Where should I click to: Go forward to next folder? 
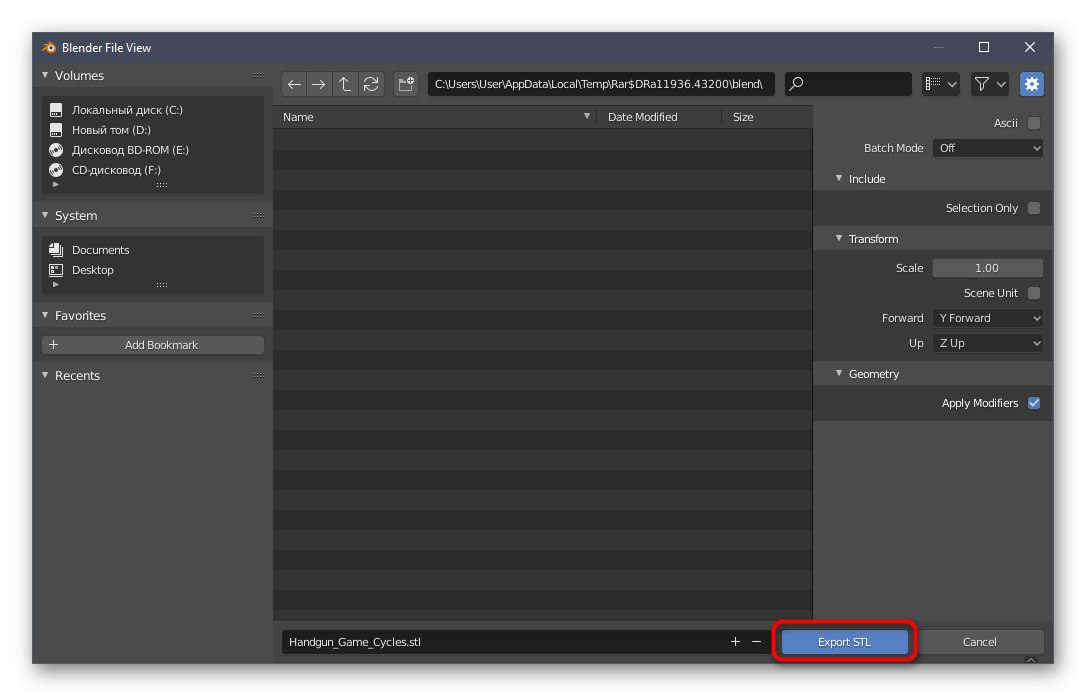(x=319, y=84)
